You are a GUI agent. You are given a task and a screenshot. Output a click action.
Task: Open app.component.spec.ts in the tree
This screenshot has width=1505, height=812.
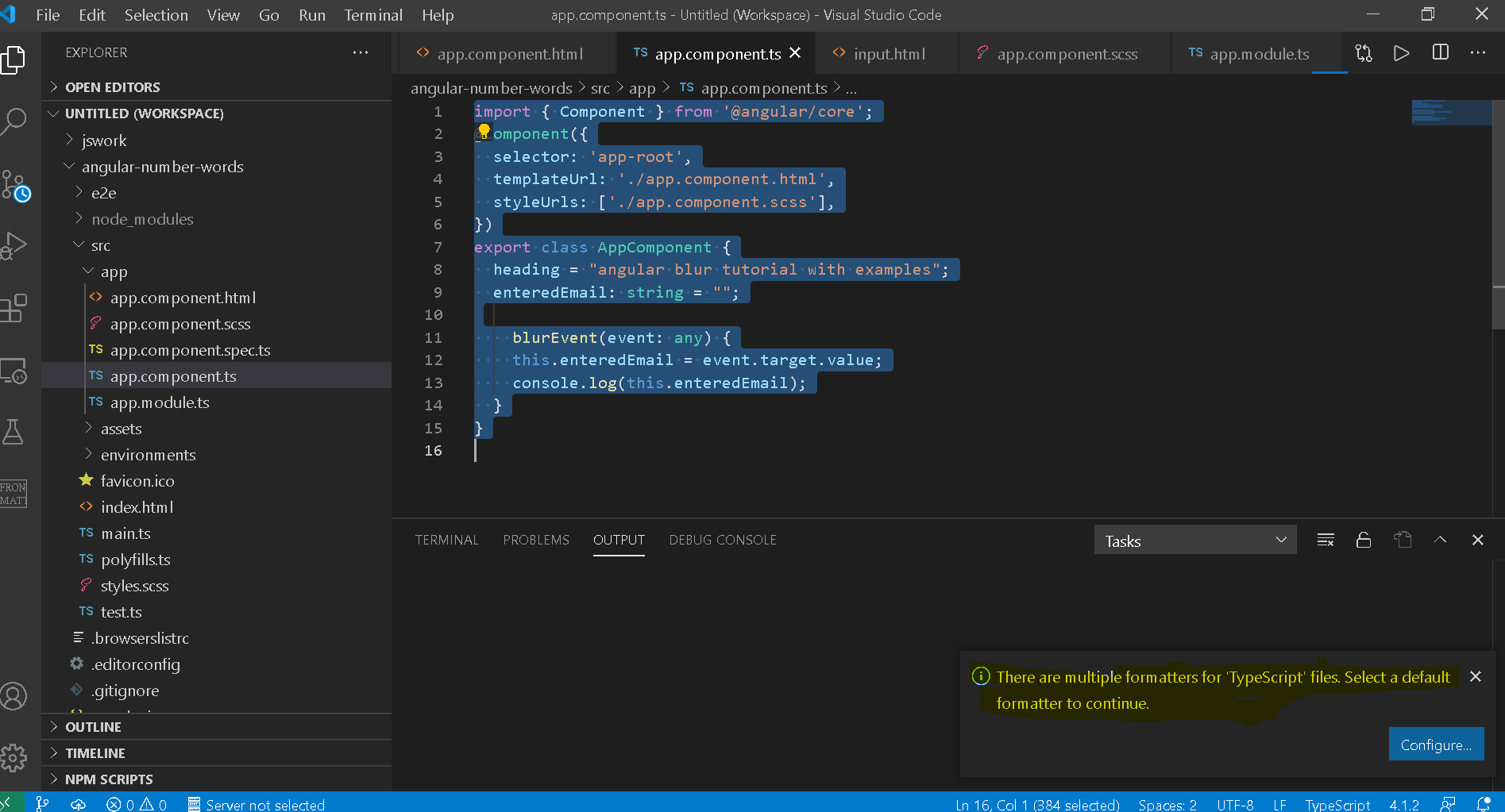click(x=216, y=350)
